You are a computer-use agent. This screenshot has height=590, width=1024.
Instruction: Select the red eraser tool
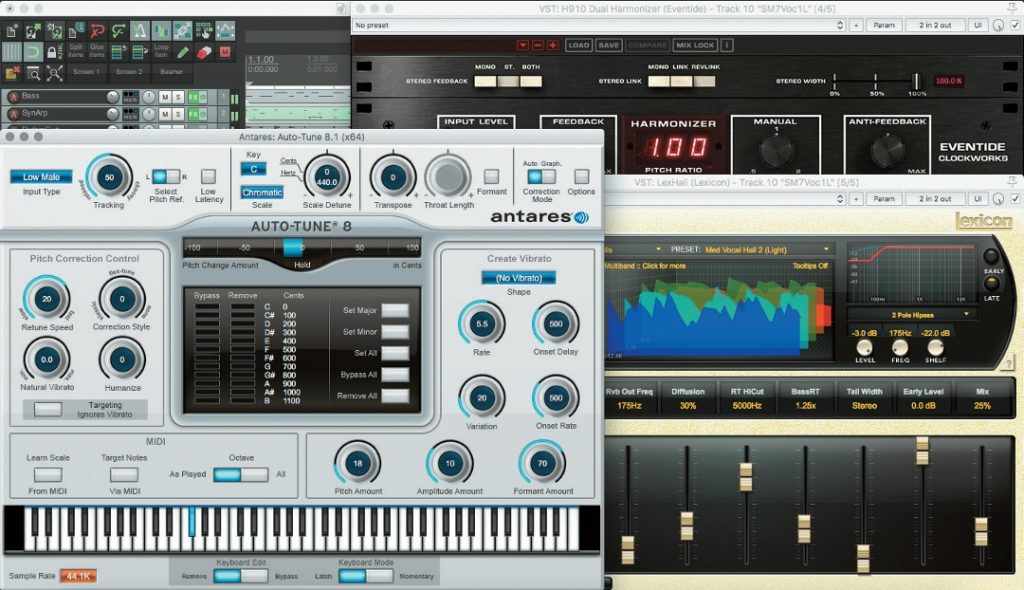204,52
